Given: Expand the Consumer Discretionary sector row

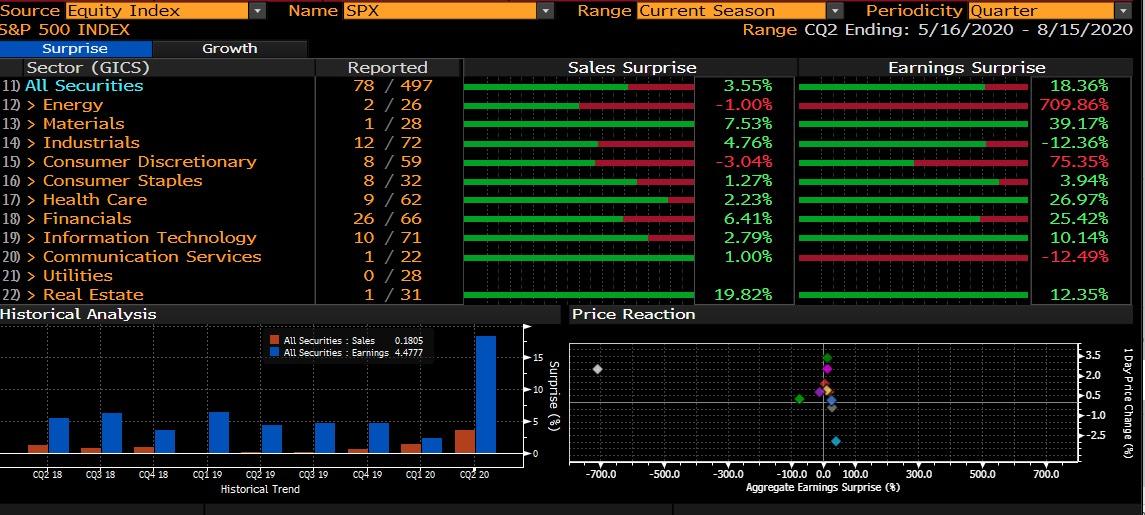Looking at the screenshot, I should coord(31,161).
